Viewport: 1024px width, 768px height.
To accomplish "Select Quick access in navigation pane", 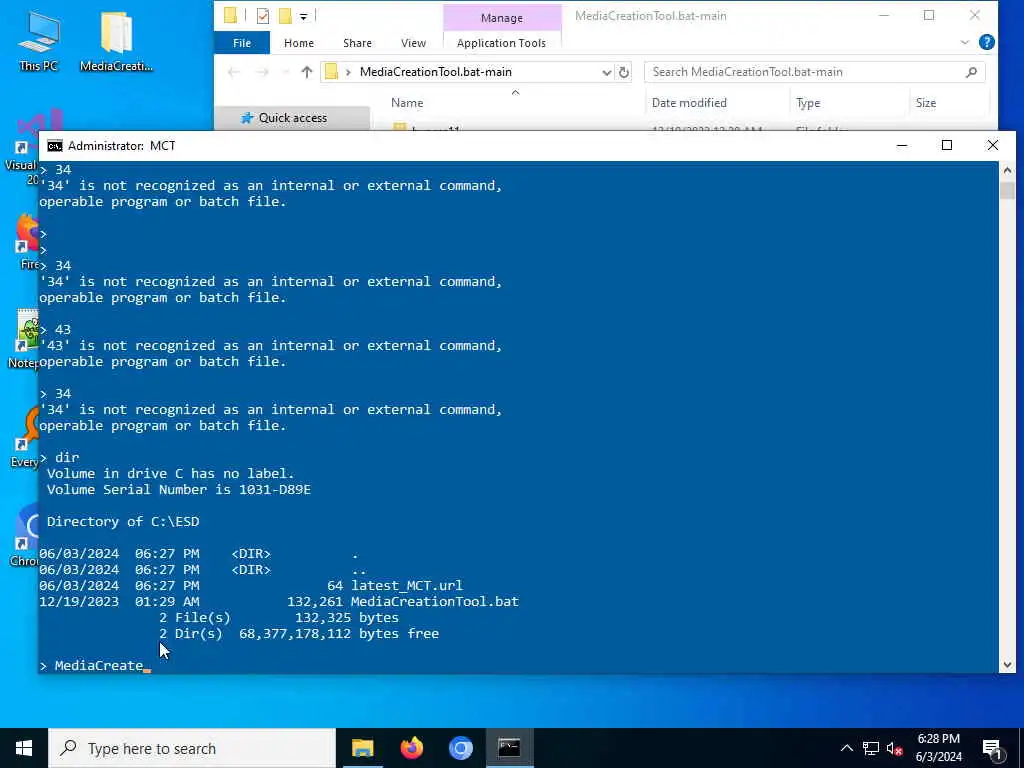I will pos(292,118).
